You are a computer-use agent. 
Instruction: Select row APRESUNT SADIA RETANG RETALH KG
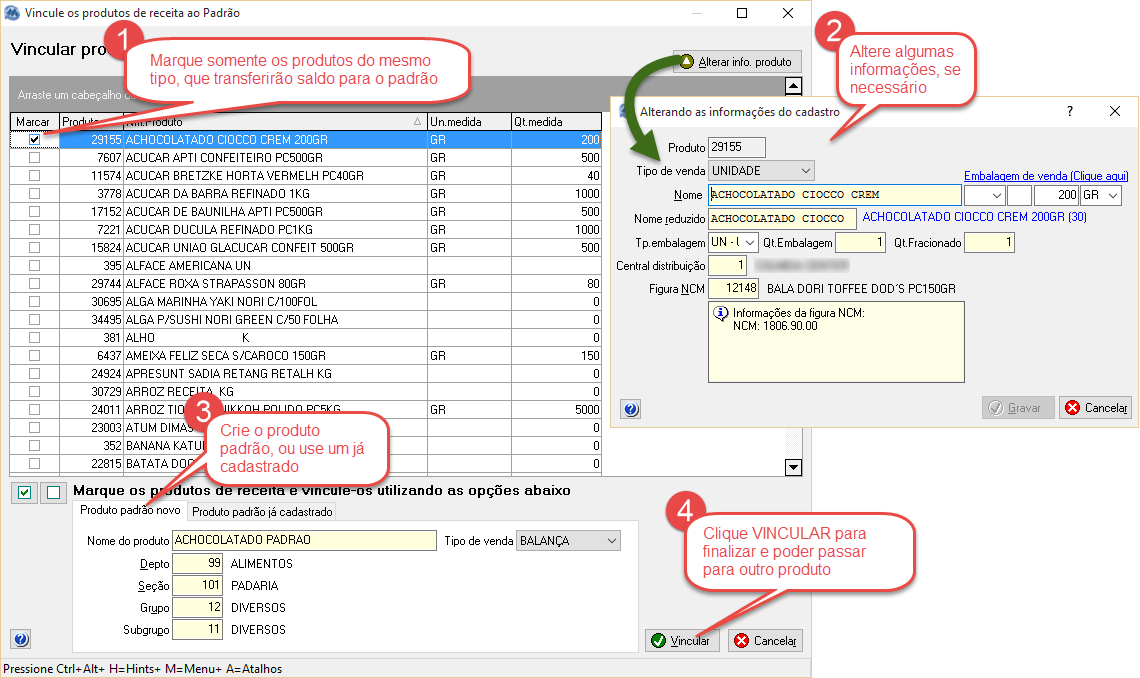tap(305, 374)
